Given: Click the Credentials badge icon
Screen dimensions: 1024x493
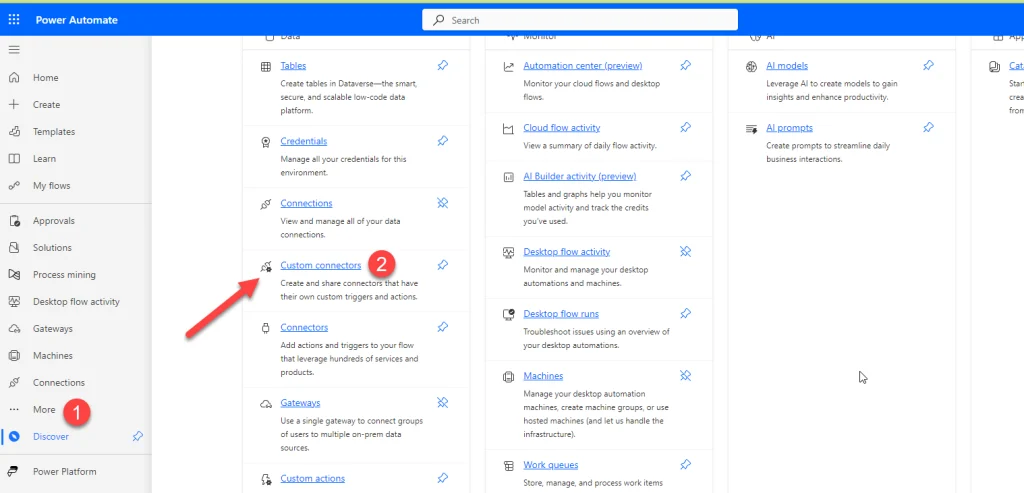Looking at the screenshot, I should click(266, 142).
